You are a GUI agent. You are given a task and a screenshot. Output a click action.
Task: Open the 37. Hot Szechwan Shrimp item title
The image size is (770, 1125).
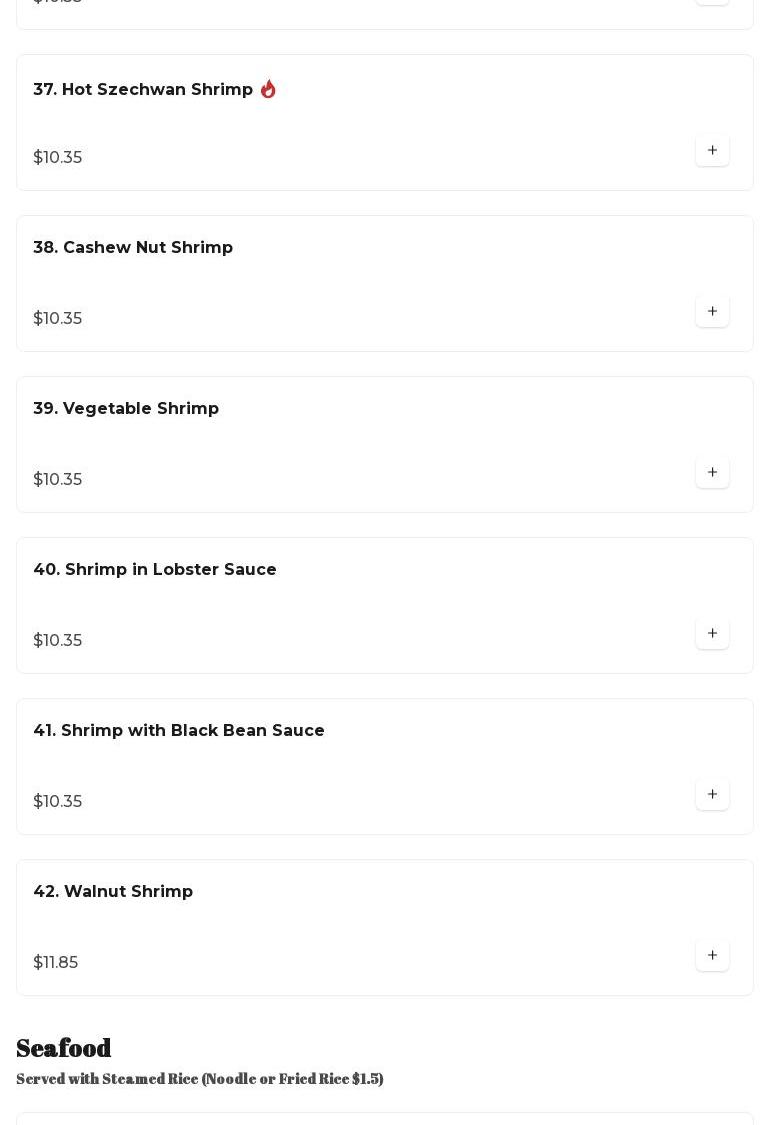click(x=143, y=90)
